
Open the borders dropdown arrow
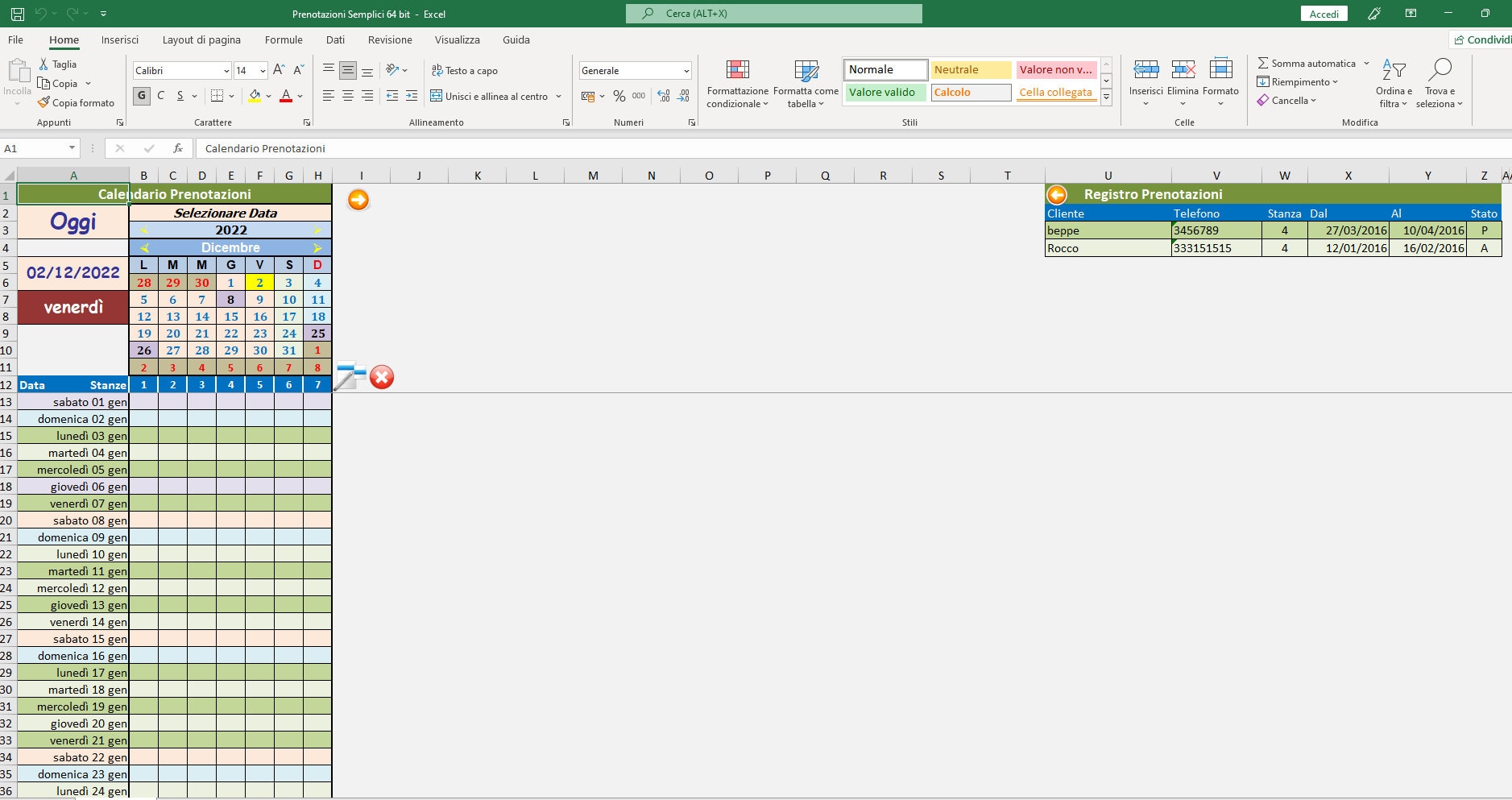pos(230,95)
